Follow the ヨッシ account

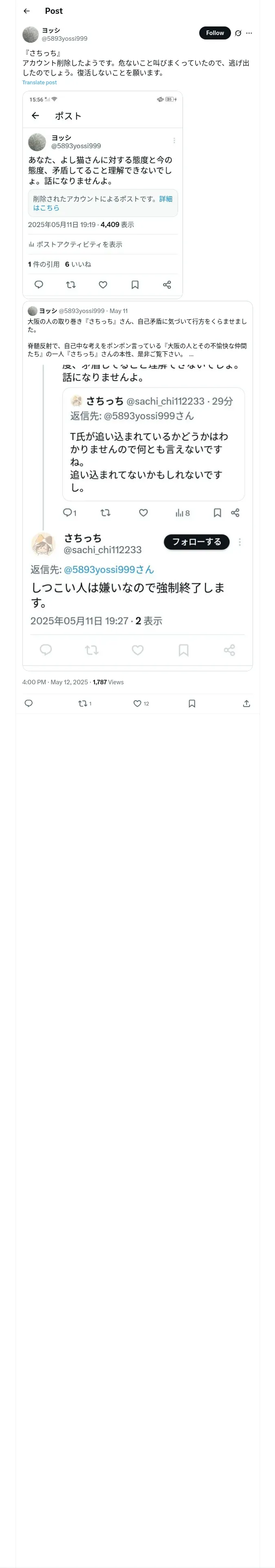pyautogui.click(x=215, y=33)
